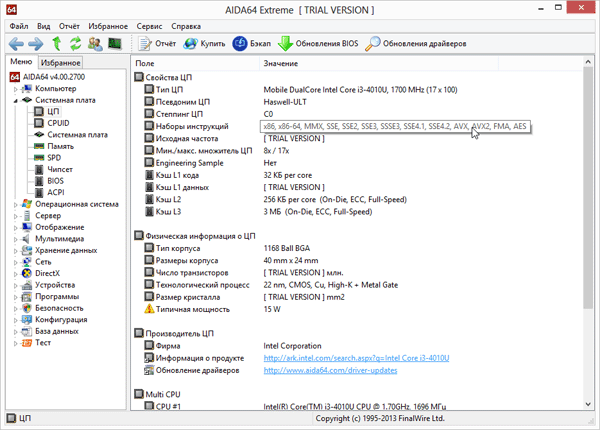Click the Multi CPU group header
This screenshot has height=430, width=600.
(158, 394)
